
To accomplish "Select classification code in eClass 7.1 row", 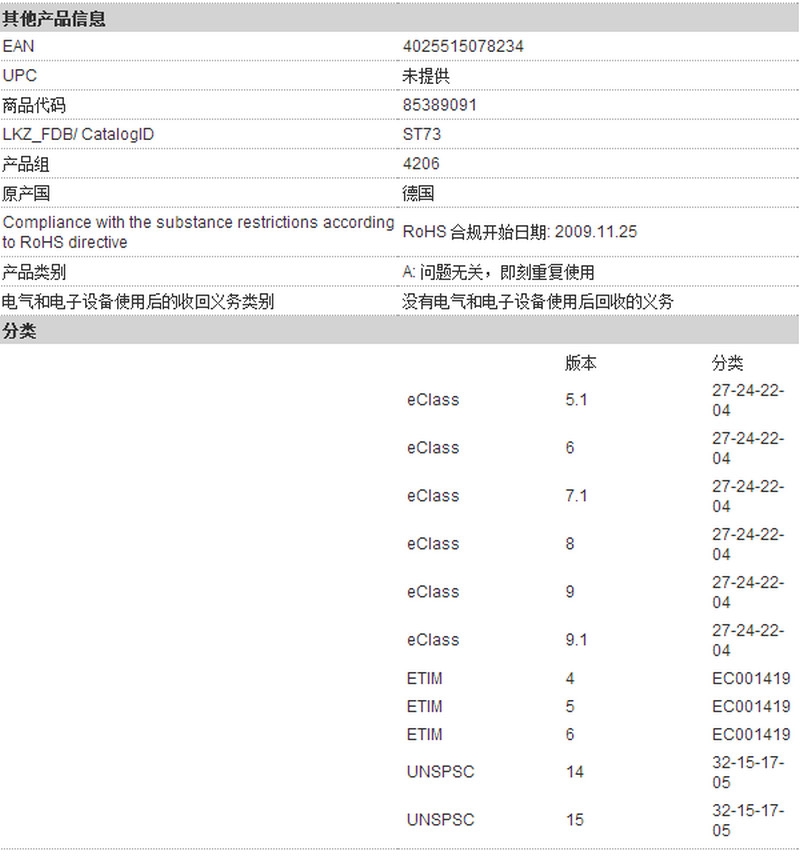I will [748, 496].
